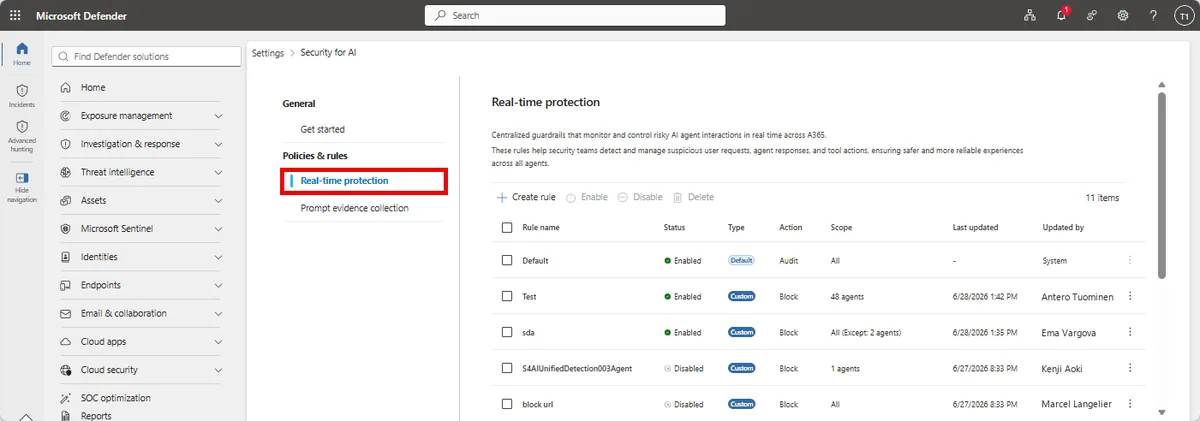Screen dimensions: 1200x421
Task: Open more options for block url rule
Action: click(x=1130, y=404)
